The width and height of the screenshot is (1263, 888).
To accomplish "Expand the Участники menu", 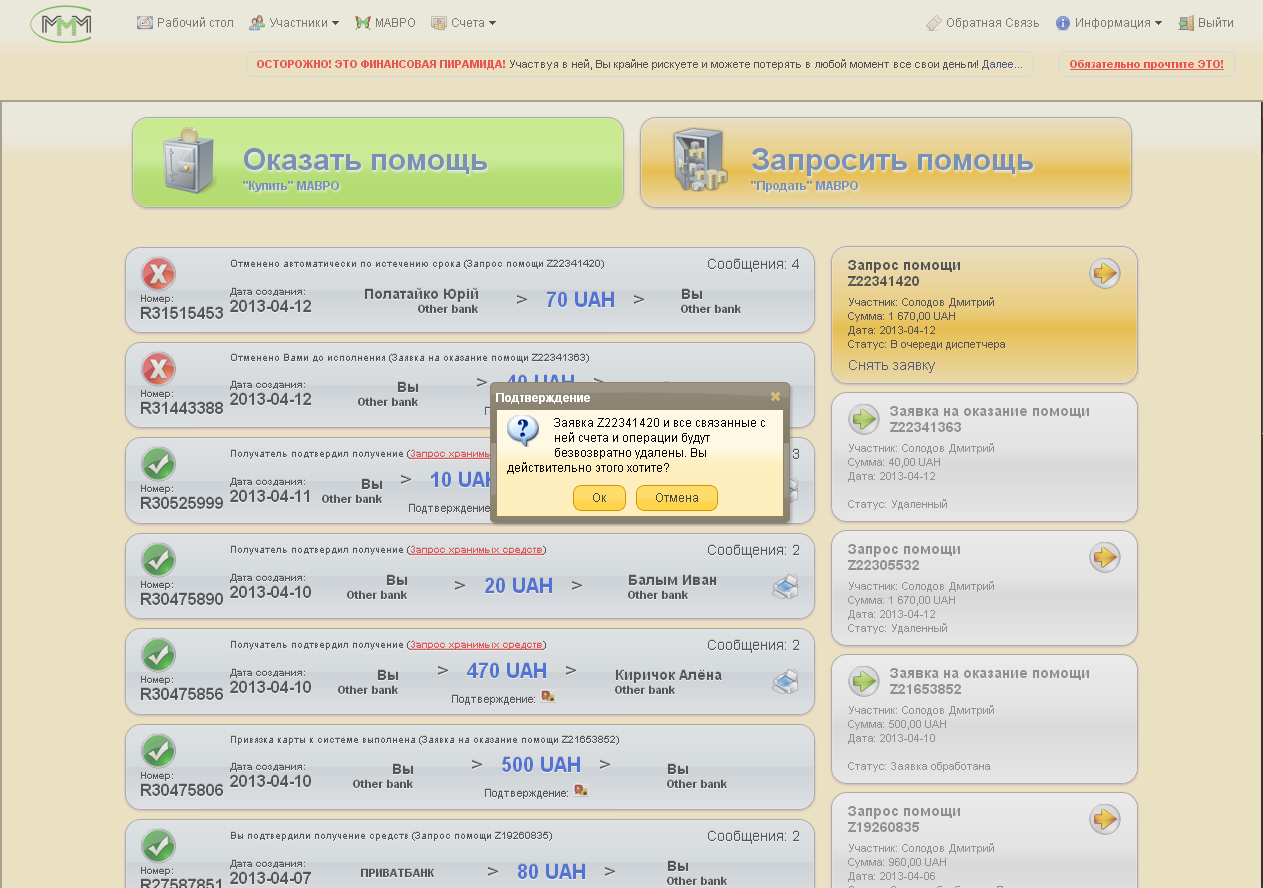I will (293, 22).
